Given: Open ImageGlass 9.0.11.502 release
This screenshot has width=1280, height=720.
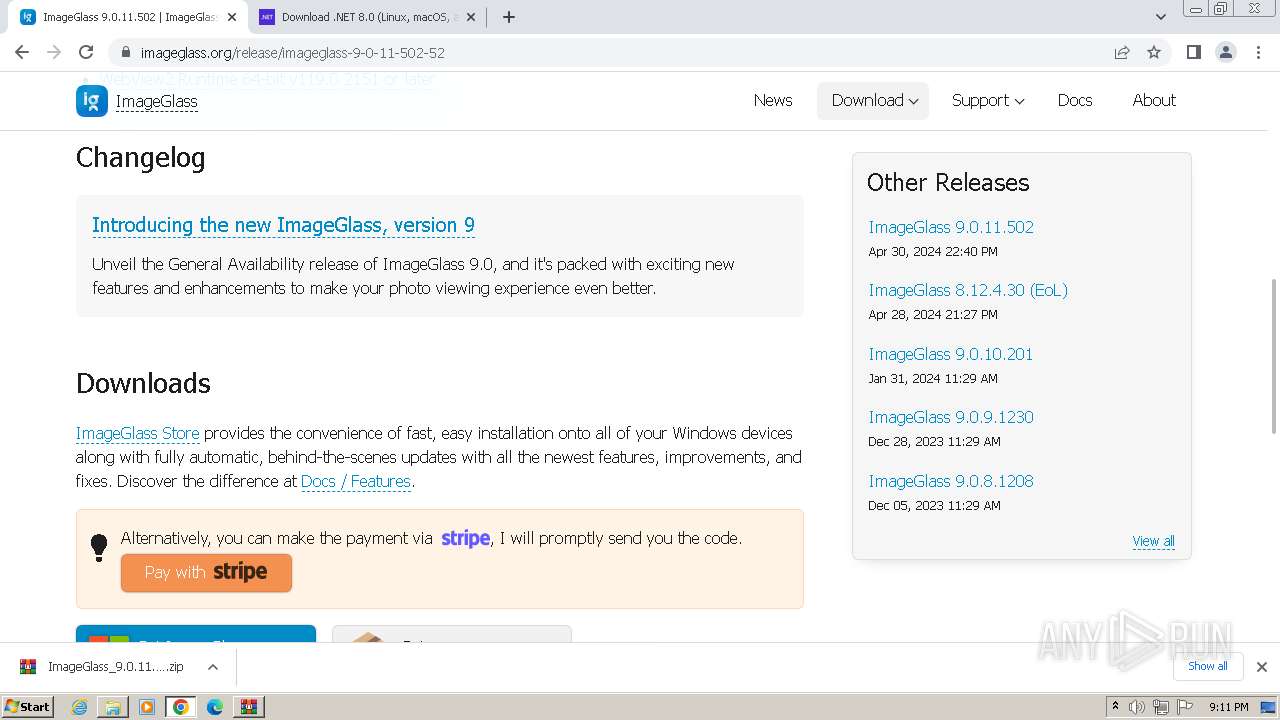Looking at the screenshot, I should [x=951, y=227].
